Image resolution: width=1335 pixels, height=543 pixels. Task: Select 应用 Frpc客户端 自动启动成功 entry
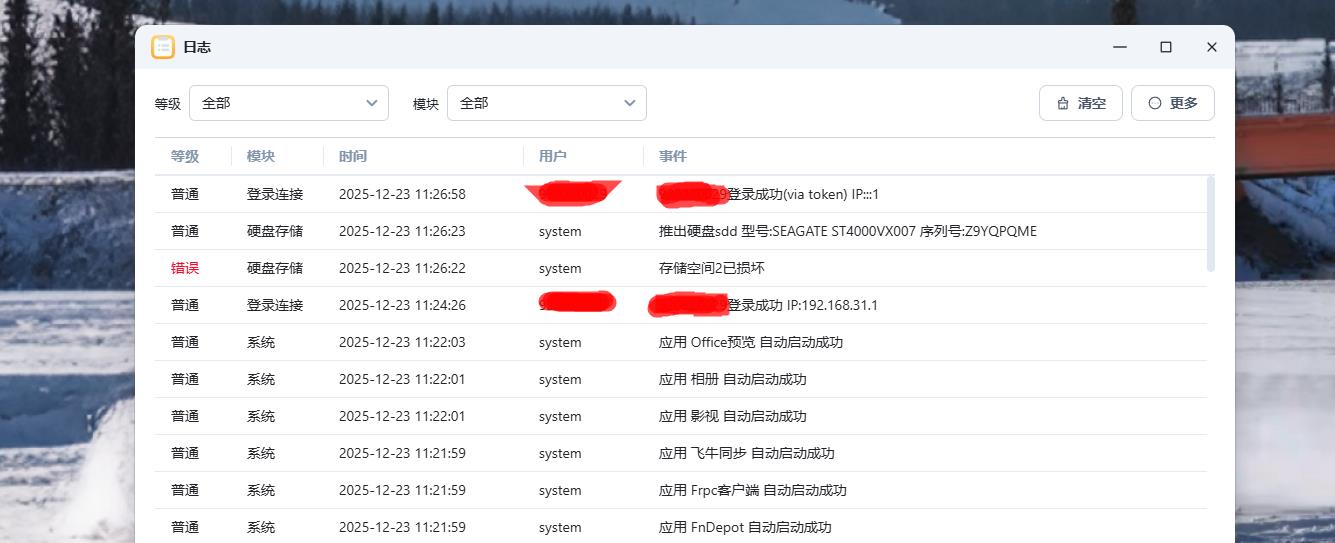click(753, 490)
